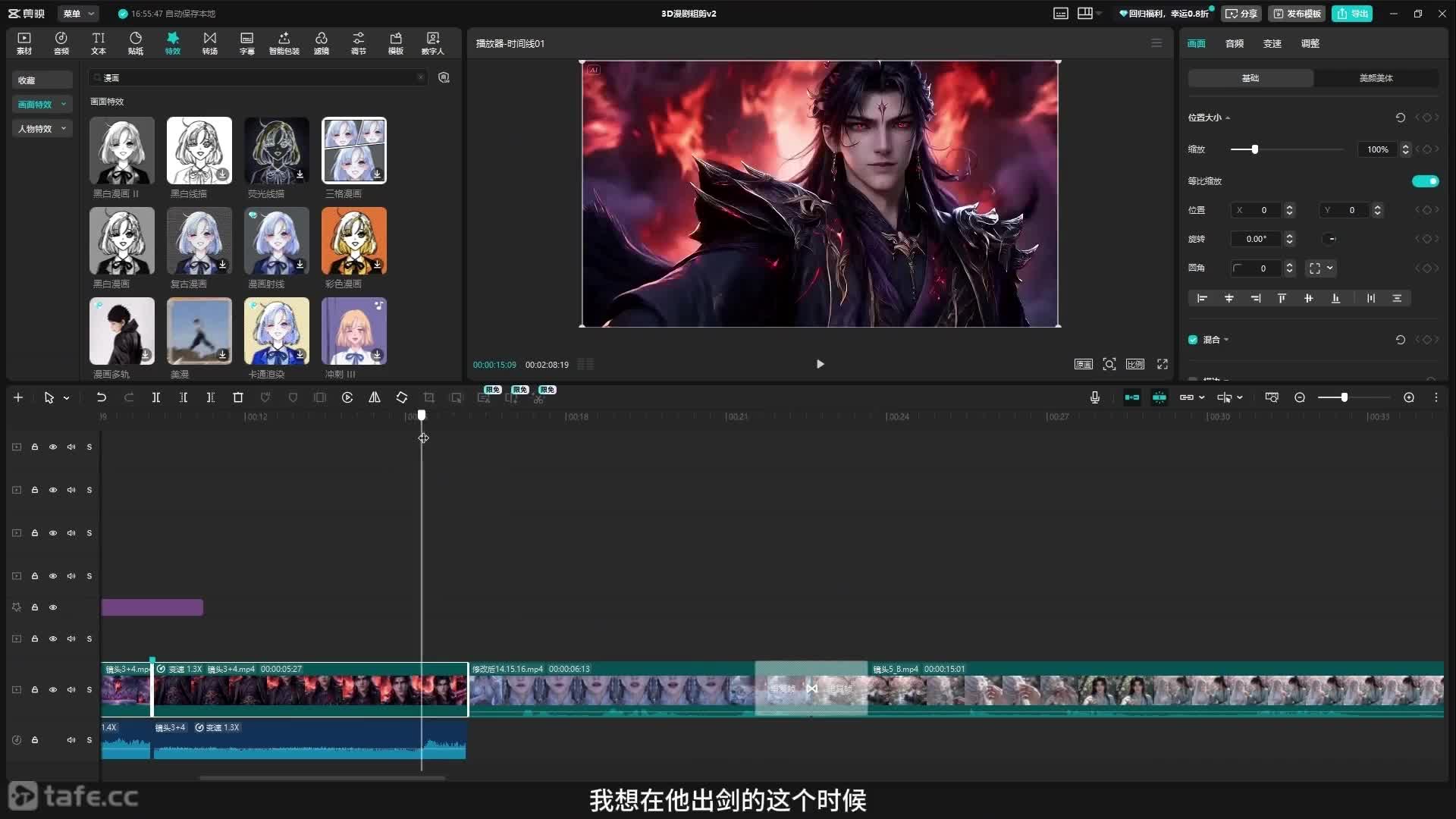Adjust the timeline zoom slider handle

pyautogui.click(x=1344, y=397)
